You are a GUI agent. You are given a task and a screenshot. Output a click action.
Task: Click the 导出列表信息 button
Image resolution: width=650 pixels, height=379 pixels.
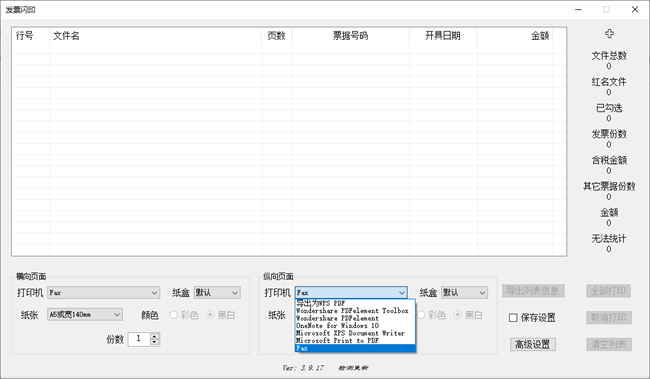click(x=533, y=291)
